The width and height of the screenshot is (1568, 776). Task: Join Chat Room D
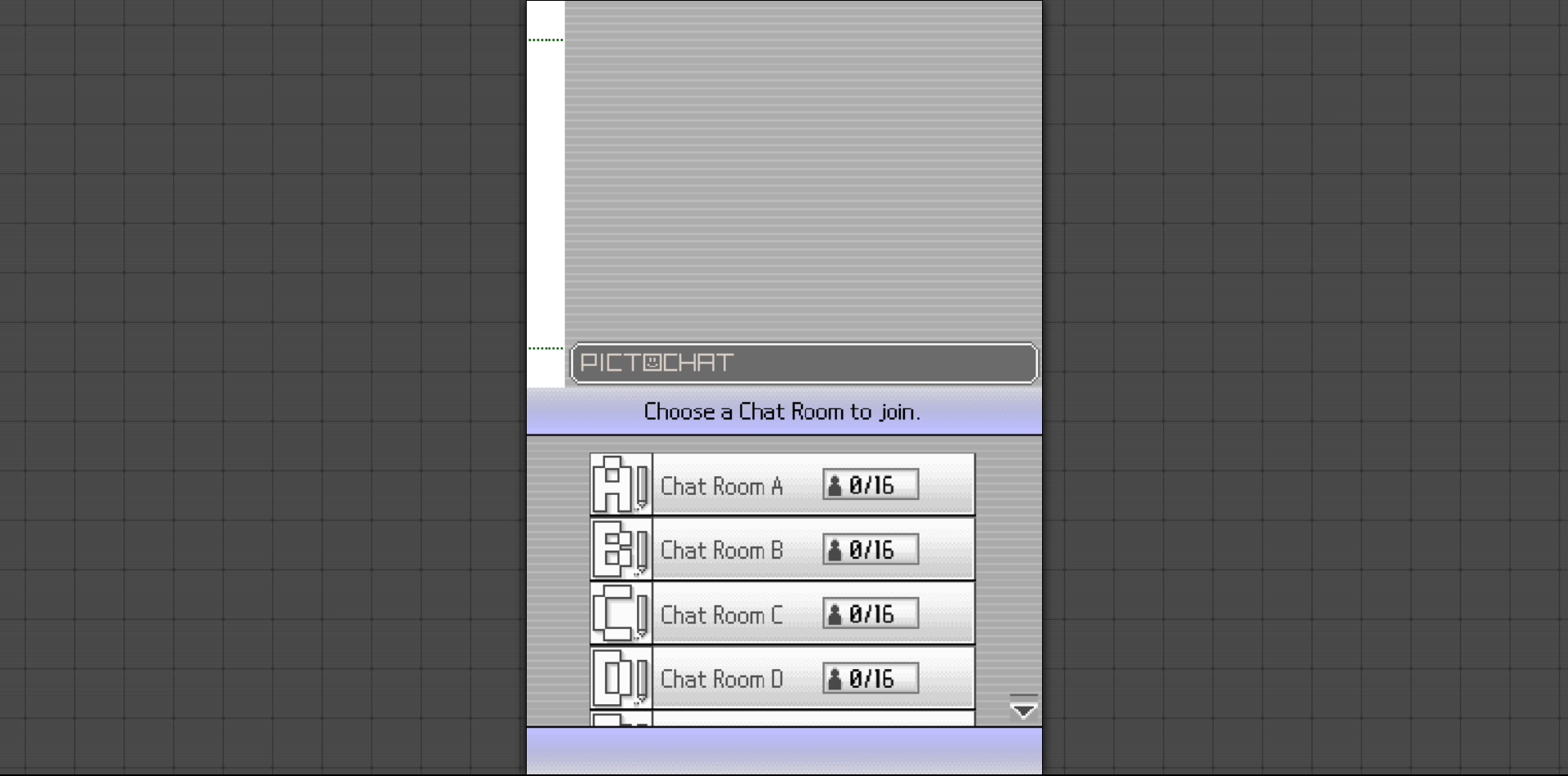(x=782, y=678)
